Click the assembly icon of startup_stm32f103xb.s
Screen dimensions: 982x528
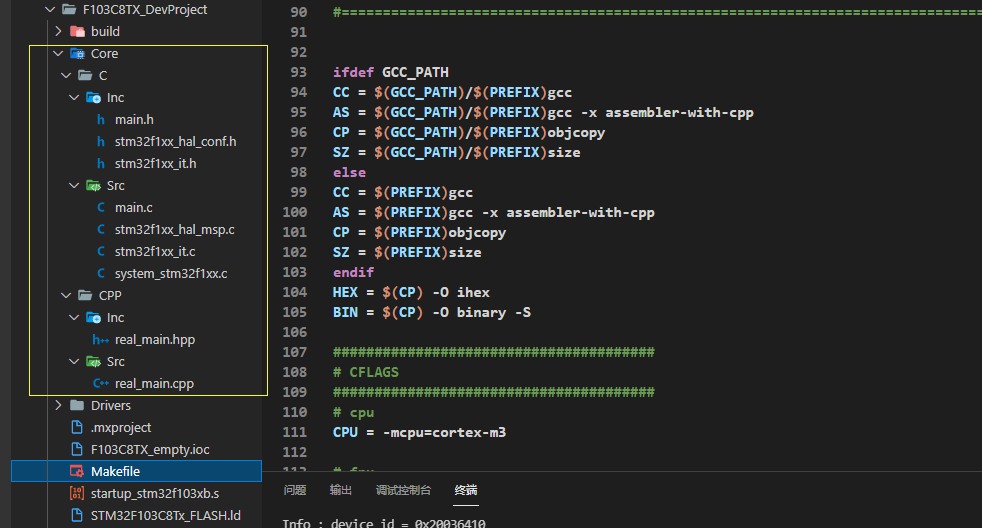pyautogui.click(x=77, y=494)
